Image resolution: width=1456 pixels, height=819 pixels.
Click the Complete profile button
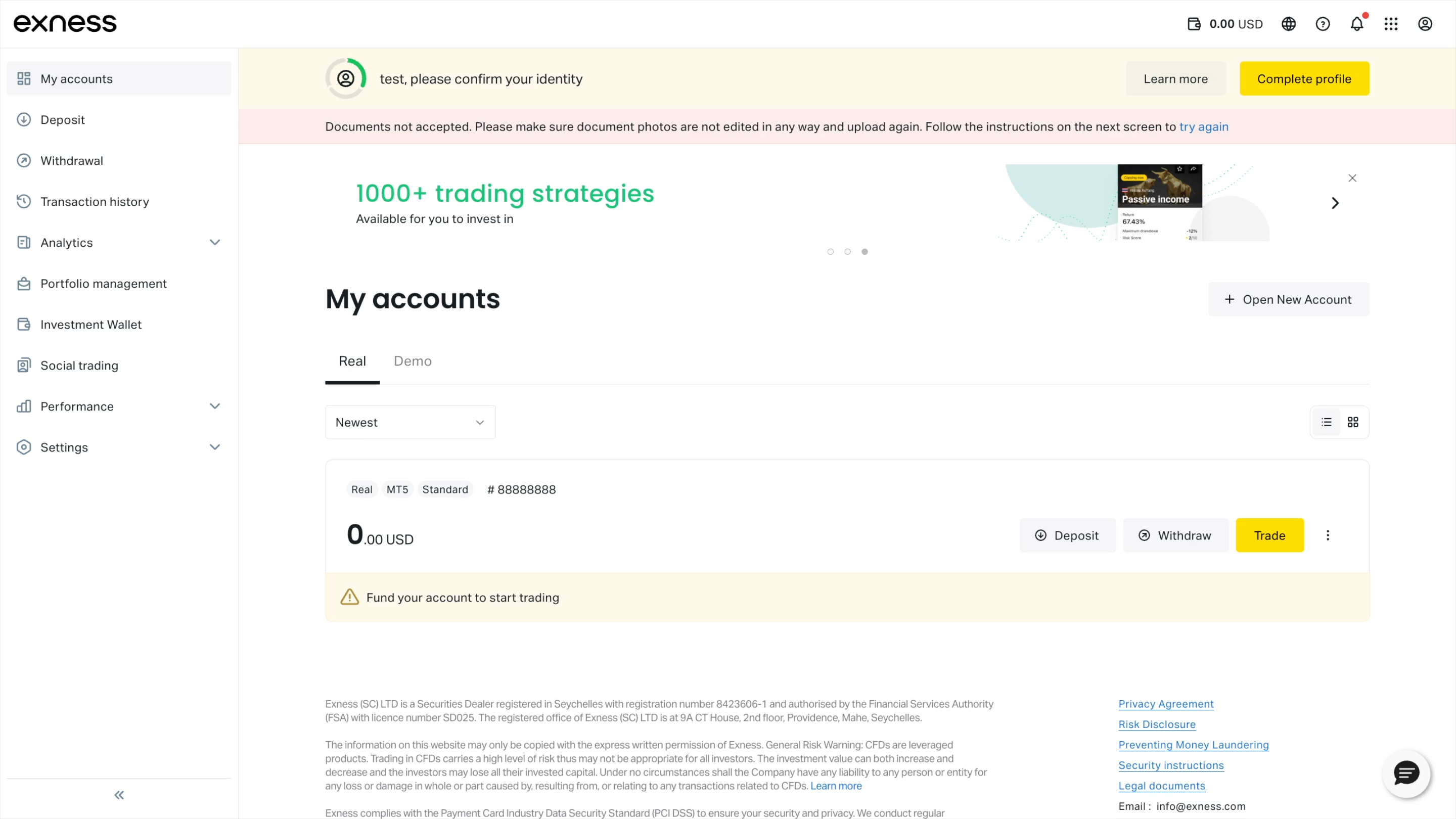pos(1304,78)
